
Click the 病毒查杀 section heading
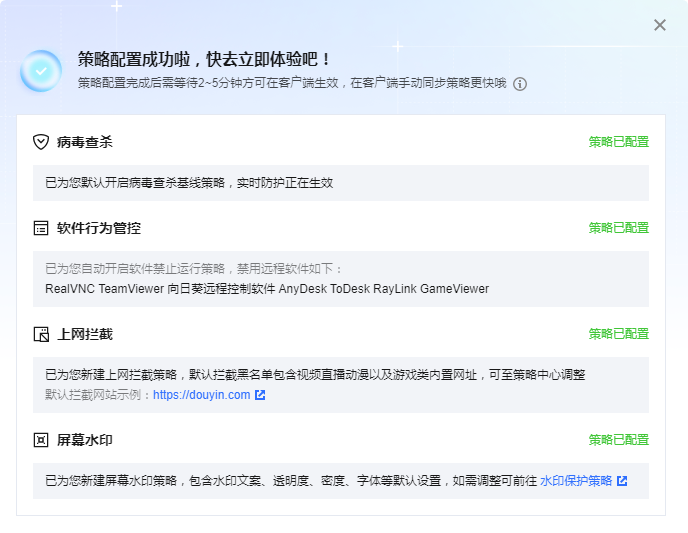pos(85,142)
